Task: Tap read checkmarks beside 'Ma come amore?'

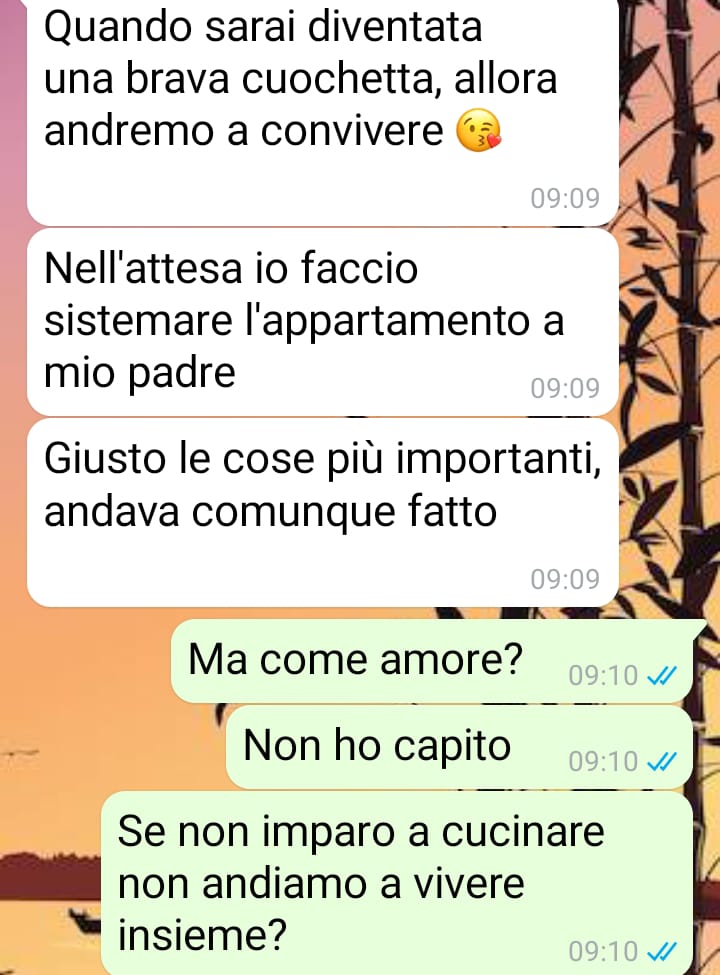Action: pyautogui.click(x=662, y=675)
